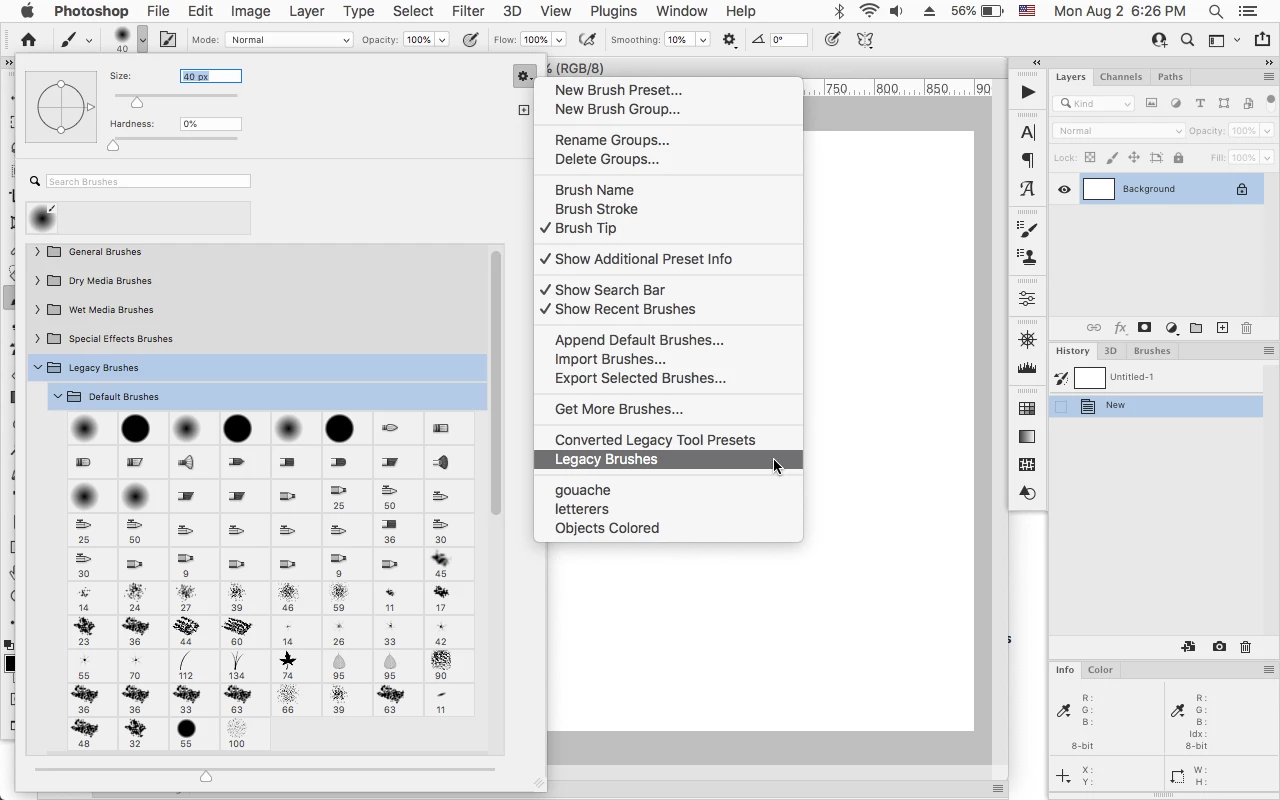1280x800 pixels.
Task: Open the layer Kind filter dropdown
Action: (x=1095, y=103)
